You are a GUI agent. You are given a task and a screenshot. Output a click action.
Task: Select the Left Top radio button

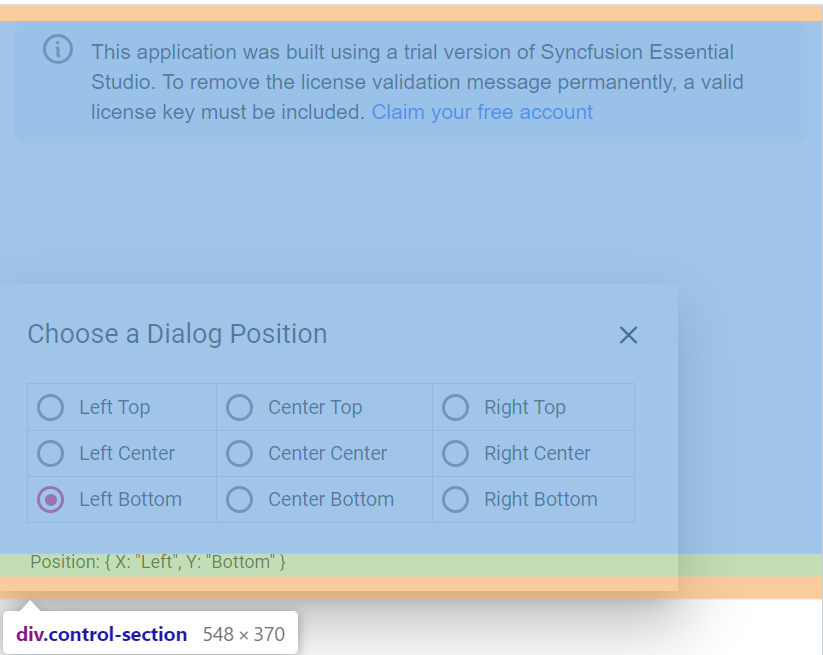(x=50, y=407)
